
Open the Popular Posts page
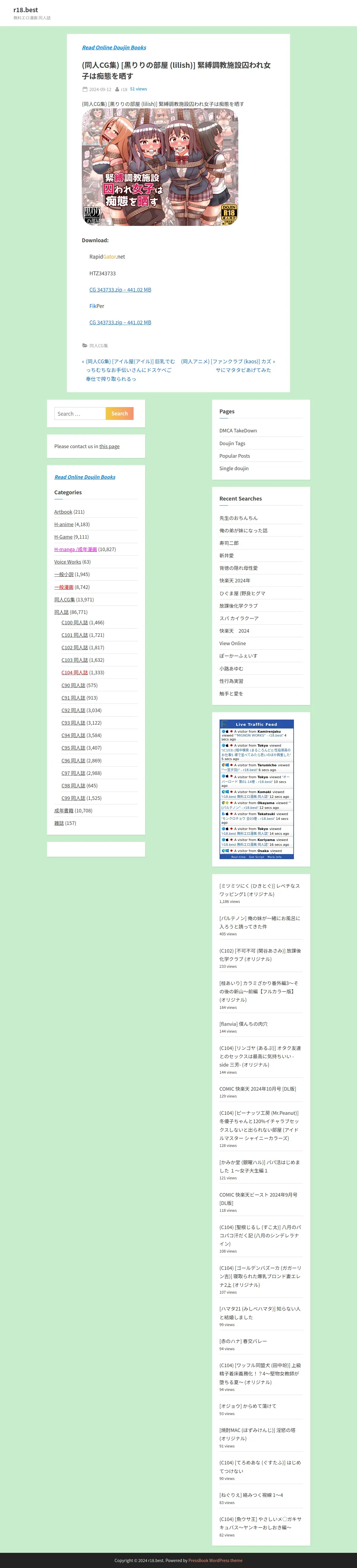pyautogui.click(x=235, y=456)
